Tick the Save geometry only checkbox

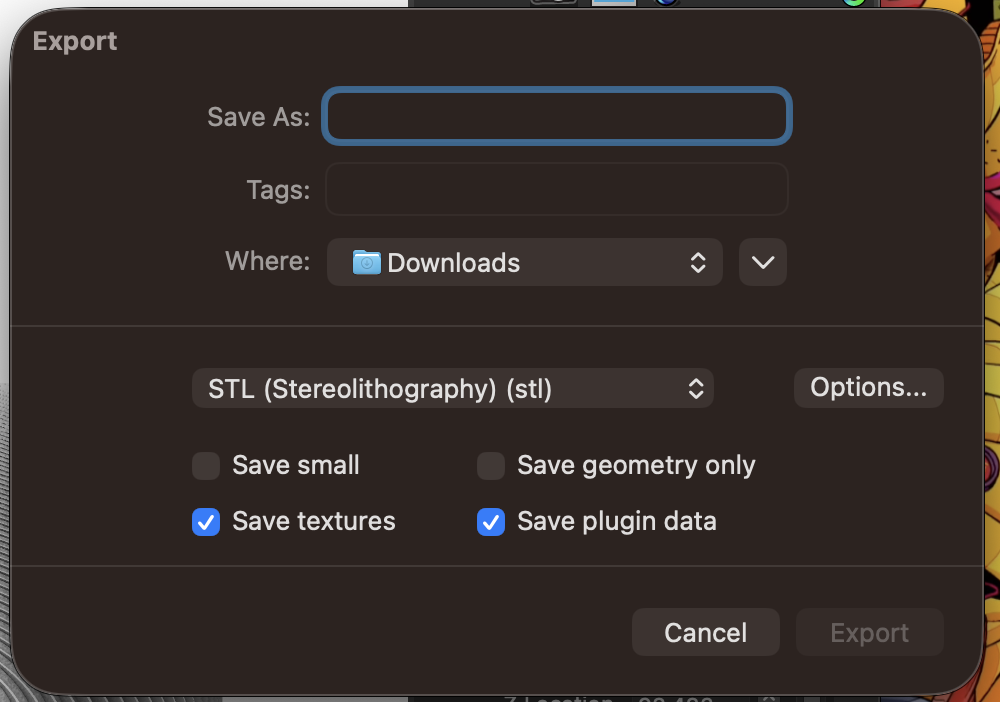tap(491, 466)
